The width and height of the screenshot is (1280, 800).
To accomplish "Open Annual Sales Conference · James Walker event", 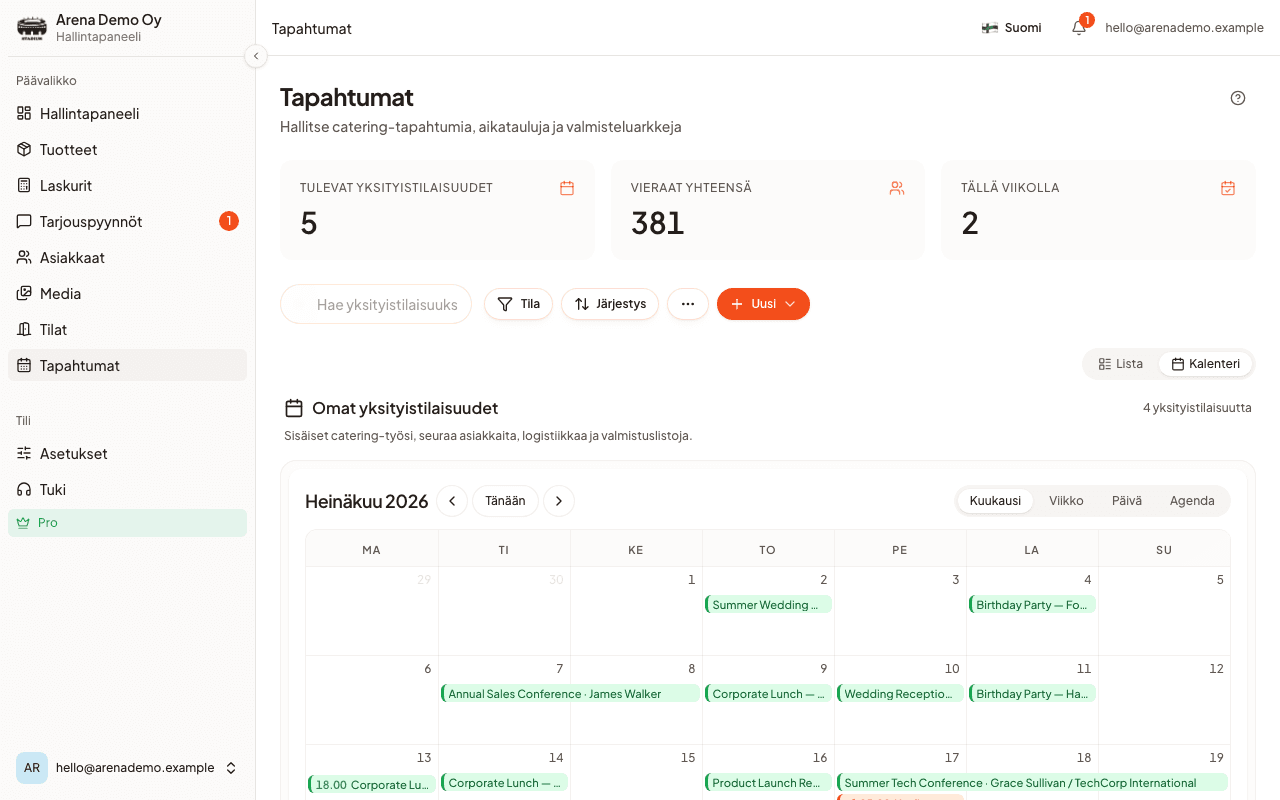I will (570, 693).
